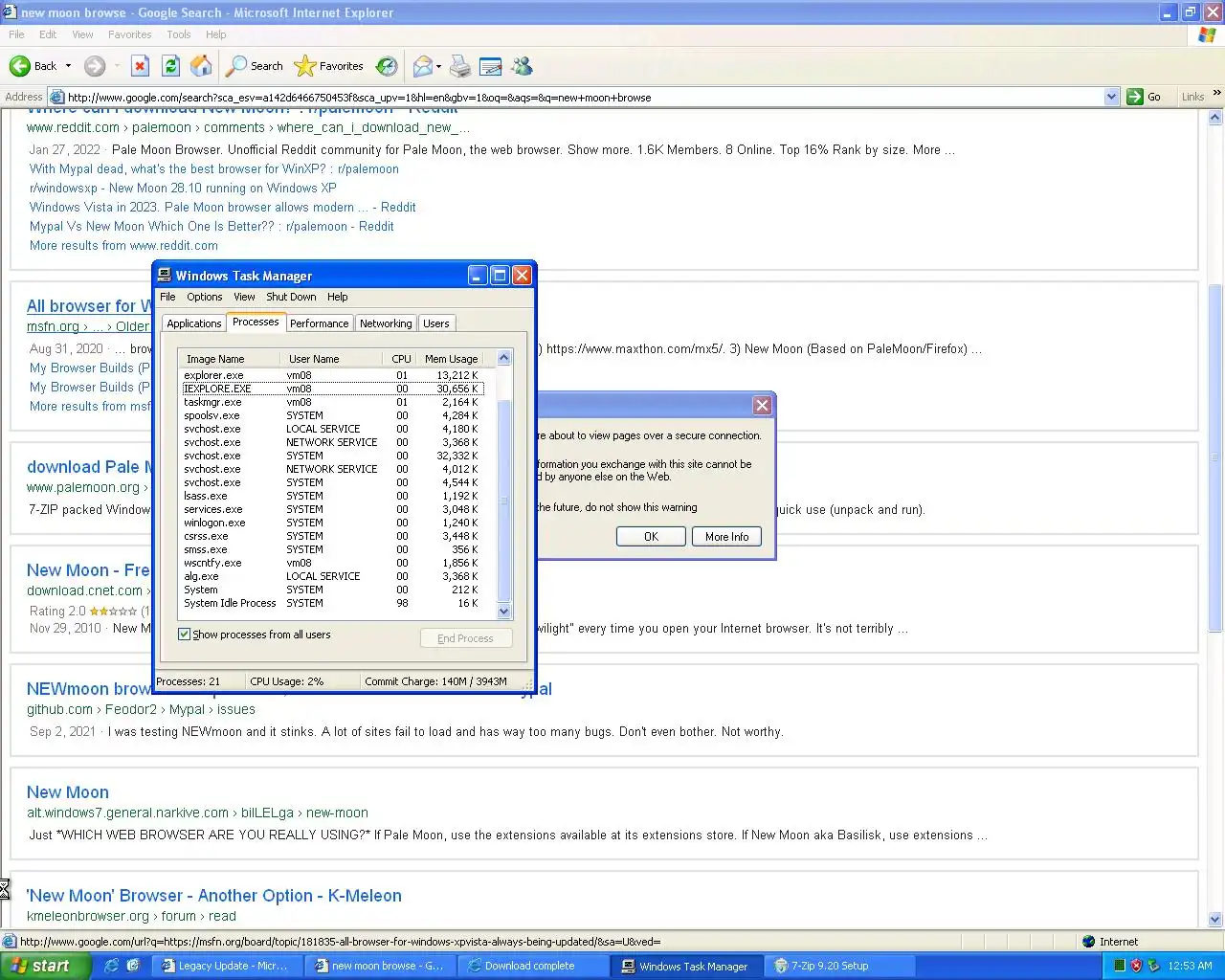
Task: Open the IE Favorites menu
Action: (x=130, y=34)
